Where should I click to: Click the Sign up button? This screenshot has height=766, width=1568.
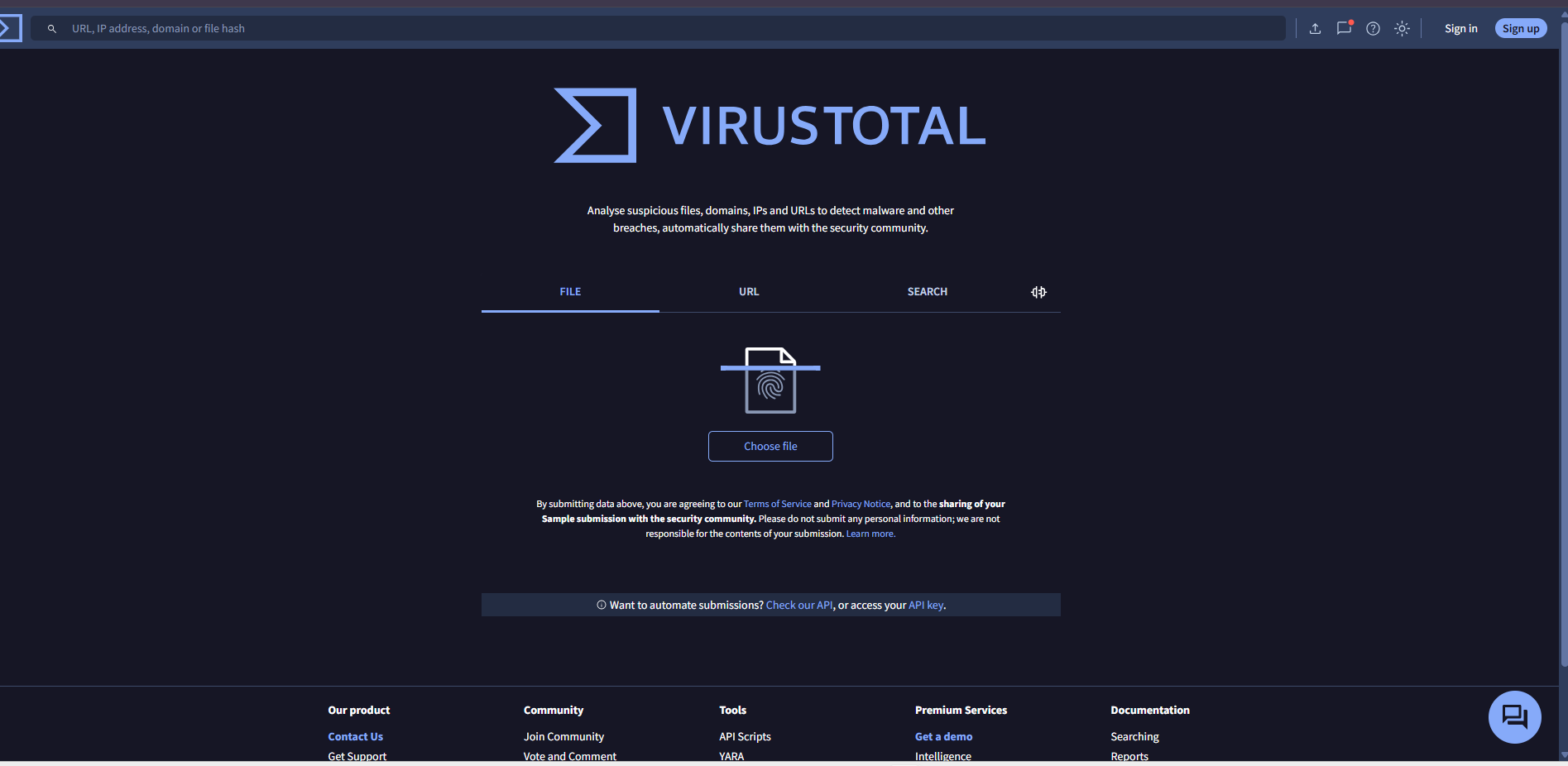(1520, 29)
